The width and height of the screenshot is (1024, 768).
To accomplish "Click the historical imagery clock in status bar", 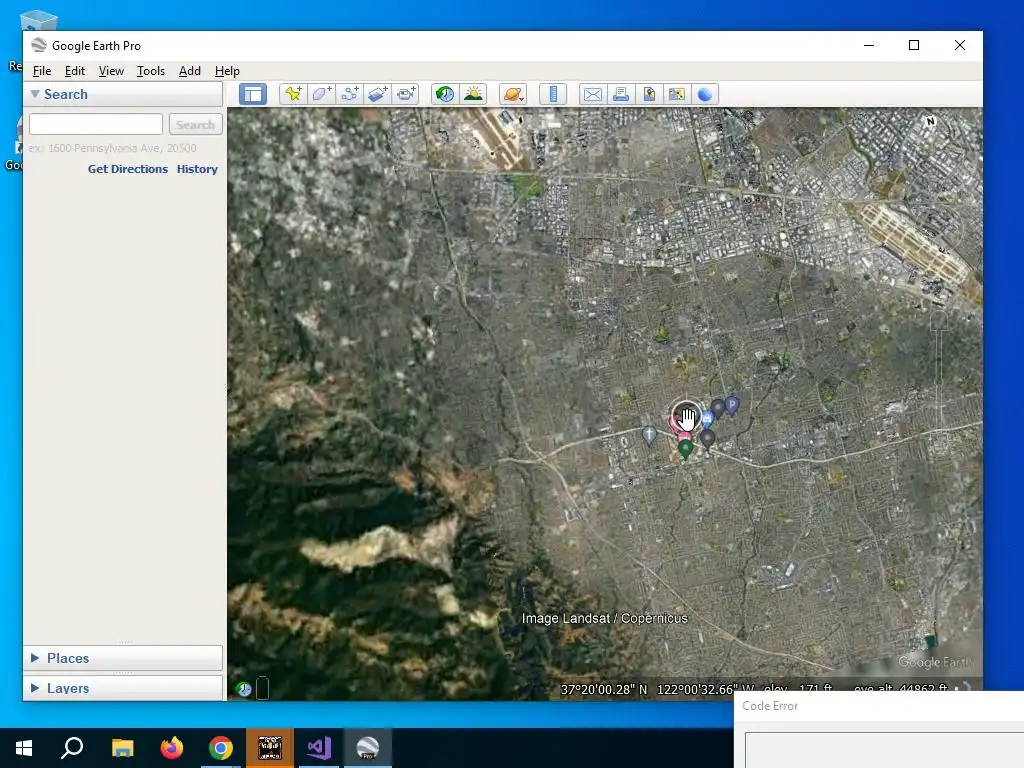I will point(244,689).
